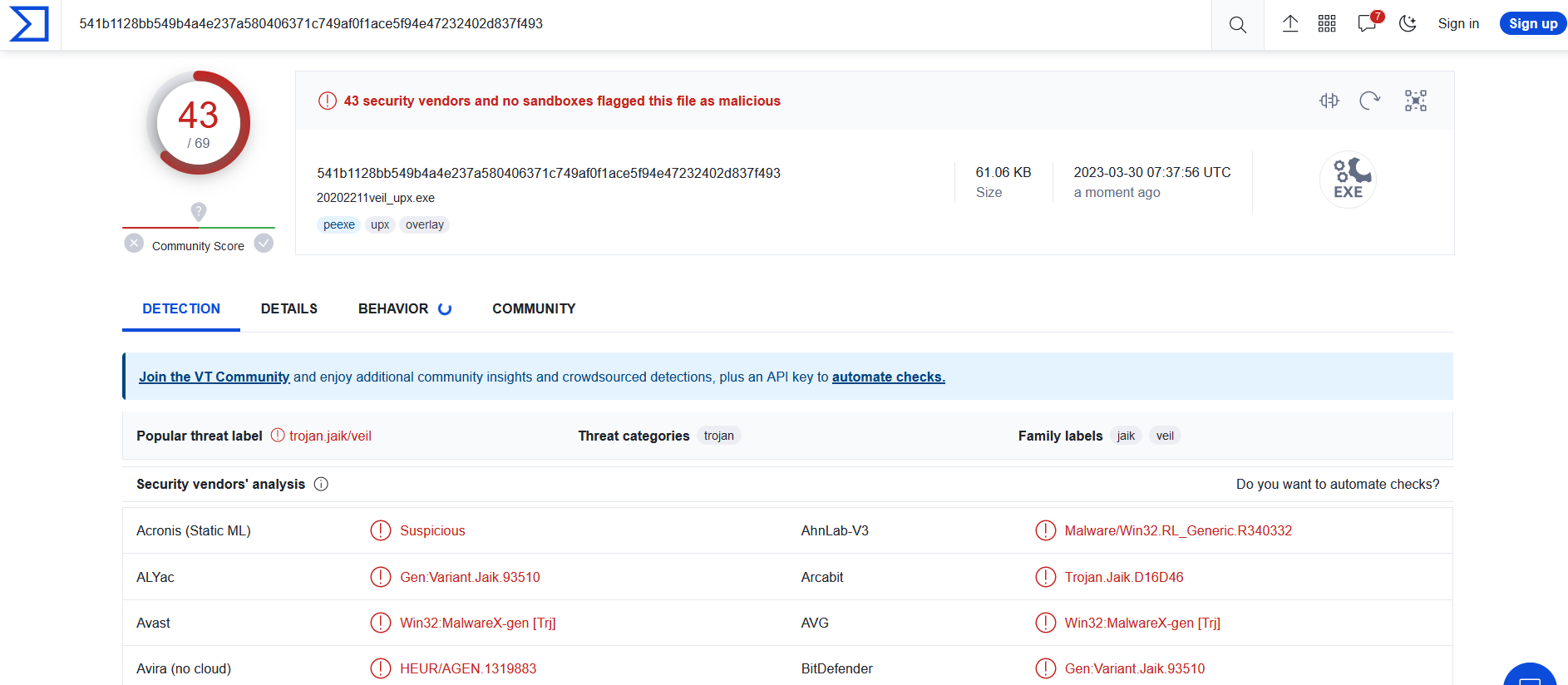Image resolution: width=1568 pixels, height=685 pixels.
Task: Click the Sign up button
Action: click(x=1532, y=23)
